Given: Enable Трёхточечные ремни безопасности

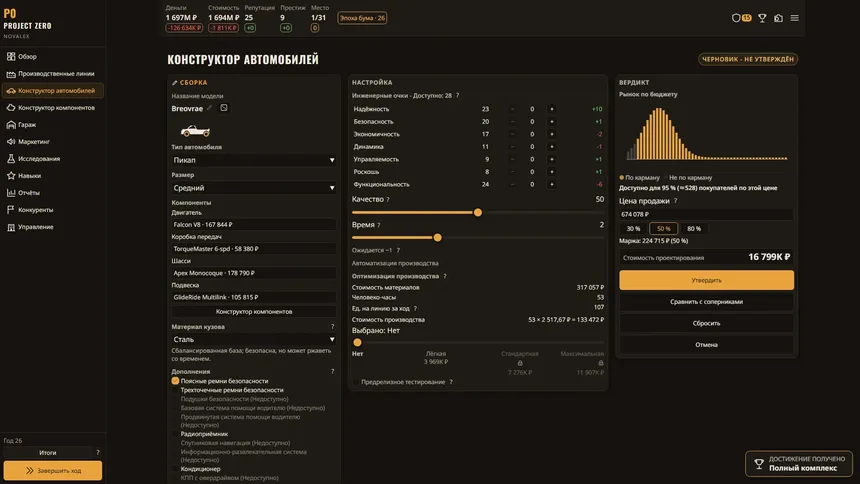Looking at the screenshot, I should [x=176, y=390].
